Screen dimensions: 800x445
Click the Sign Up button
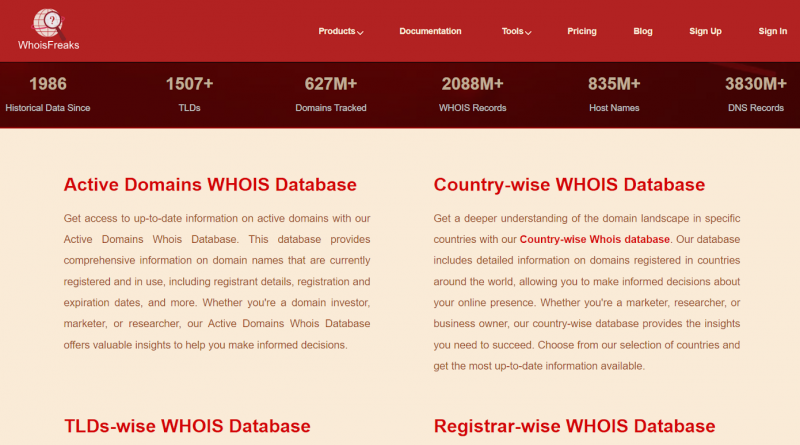point(705,31)
